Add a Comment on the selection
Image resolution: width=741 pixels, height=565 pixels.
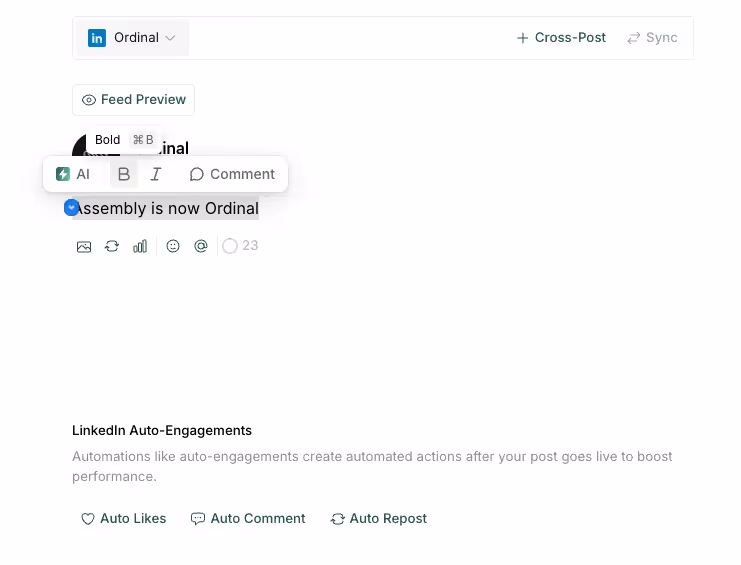pos(232,174)
